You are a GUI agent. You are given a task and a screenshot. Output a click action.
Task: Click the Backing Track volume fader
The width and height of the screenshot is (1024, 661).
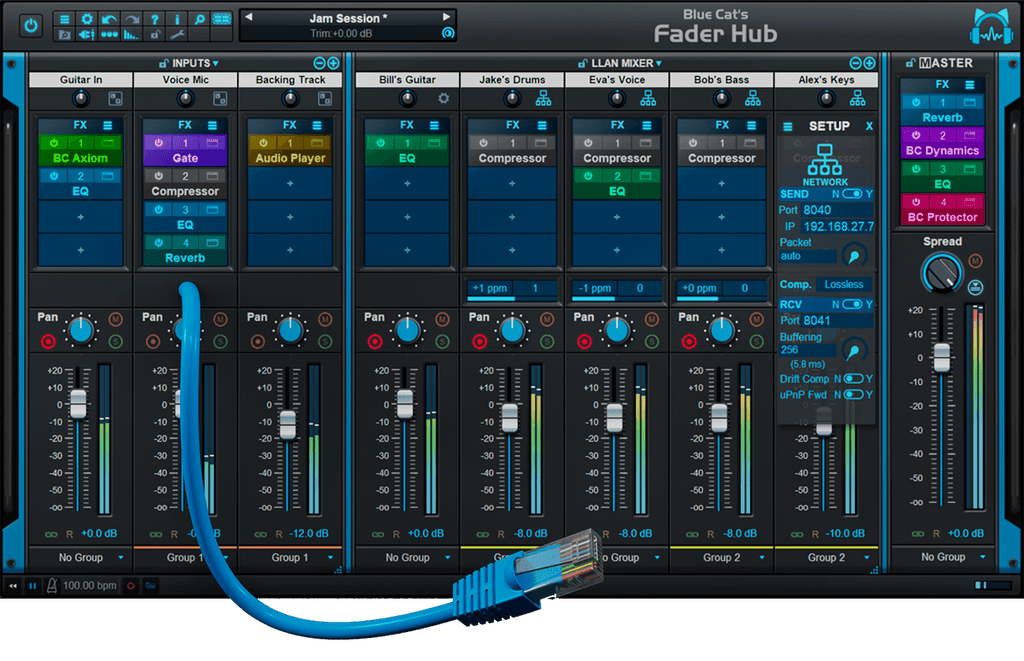point(287,425)
